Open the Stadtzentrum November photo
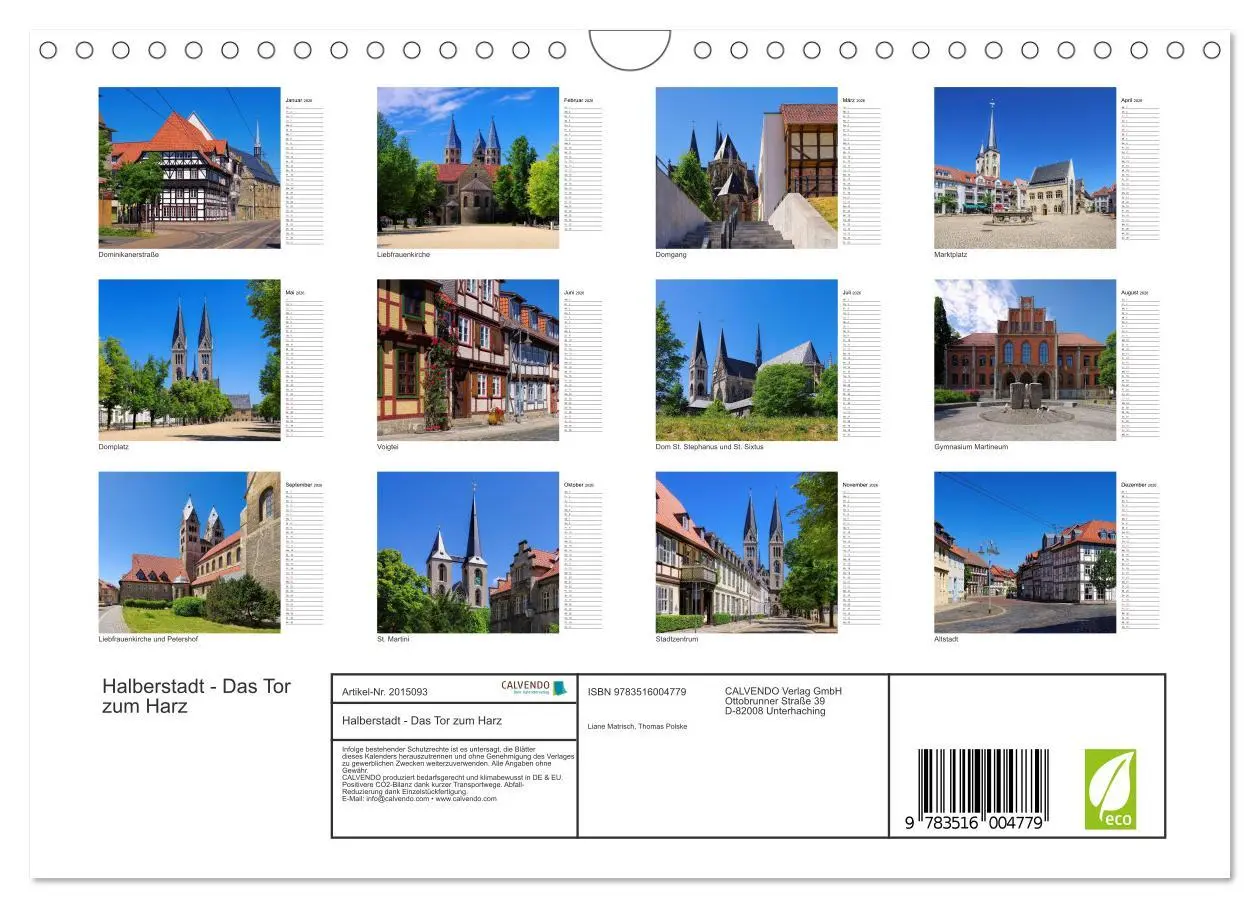This screenshot has height=908, width=1260. click(x=747, y=552)
